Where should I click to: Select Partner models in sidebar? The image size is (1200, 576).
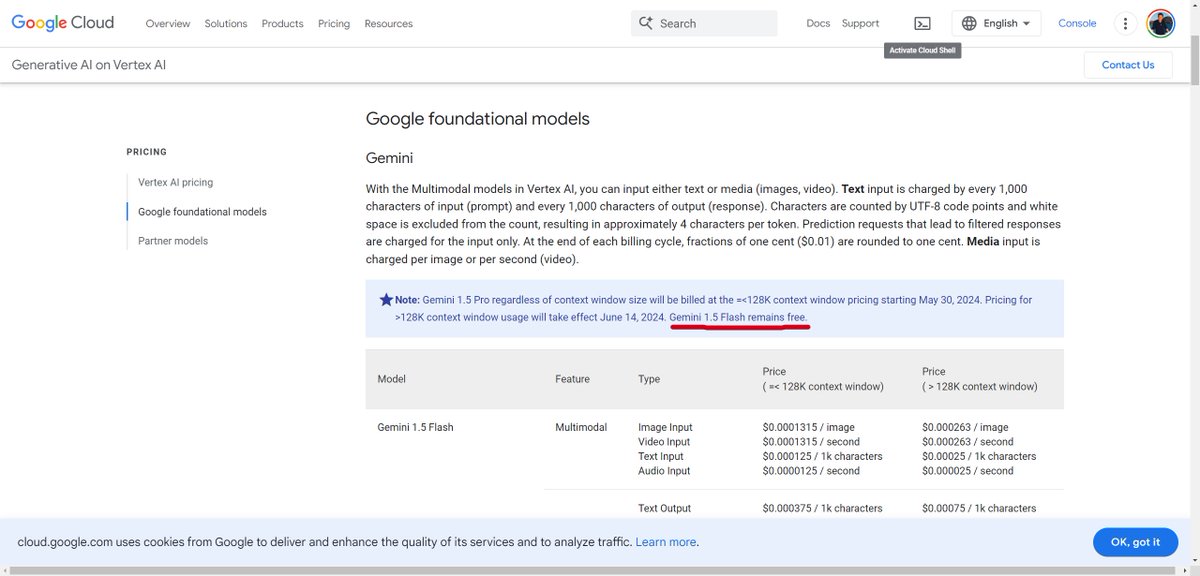coord(173,241)
